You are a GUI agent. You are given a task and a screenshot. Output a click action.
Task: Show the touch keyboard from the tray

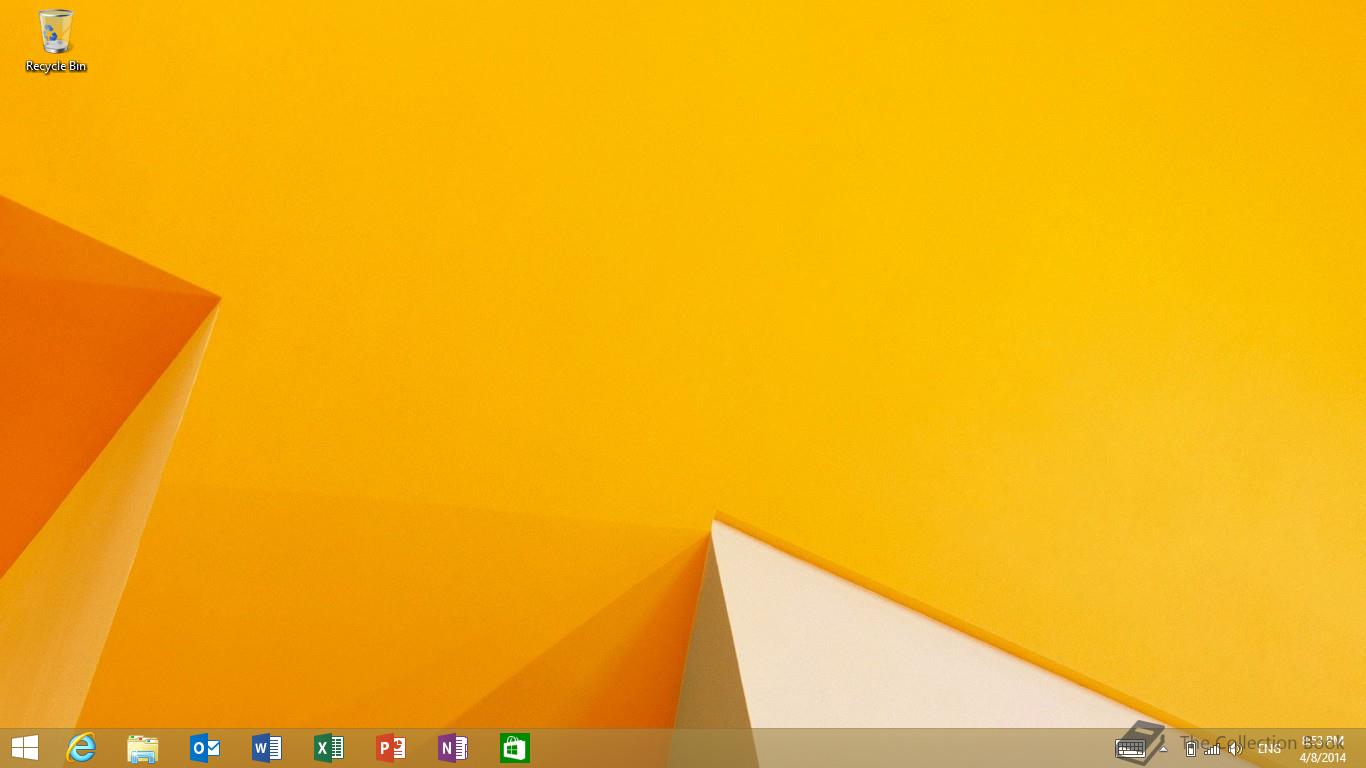tap(1131, 748)
